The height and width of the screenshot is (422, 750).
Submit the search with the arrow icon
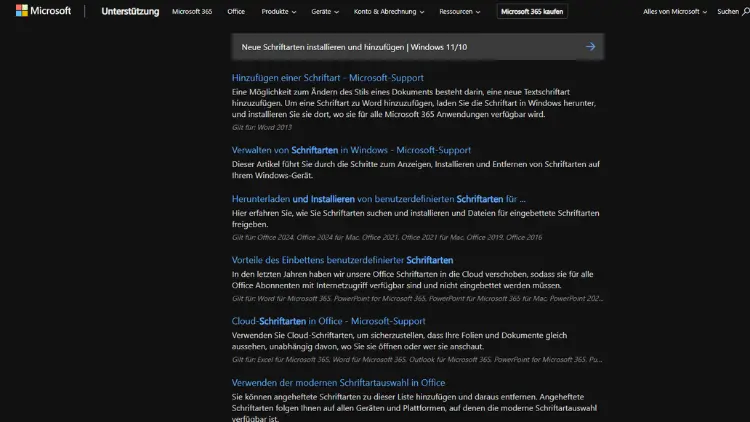(x=590, y=47)
